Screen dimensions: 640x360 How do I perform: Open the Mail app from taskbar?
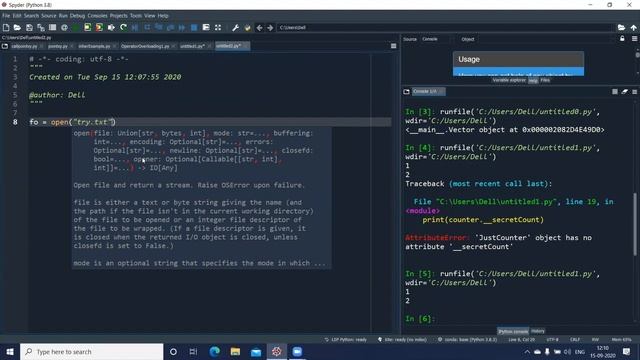pos(256,351)
